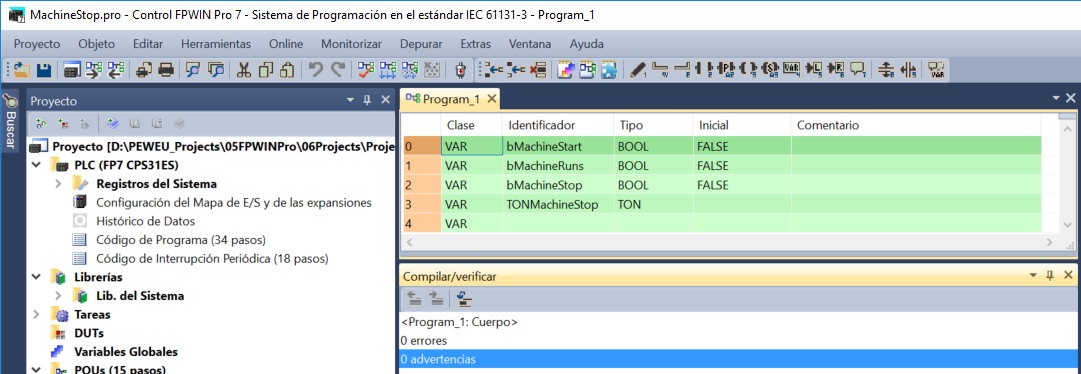Click the next message arrow in Compilar/verificar
The width and height of the screenshot is (1081, 374).
coord(436,298)
